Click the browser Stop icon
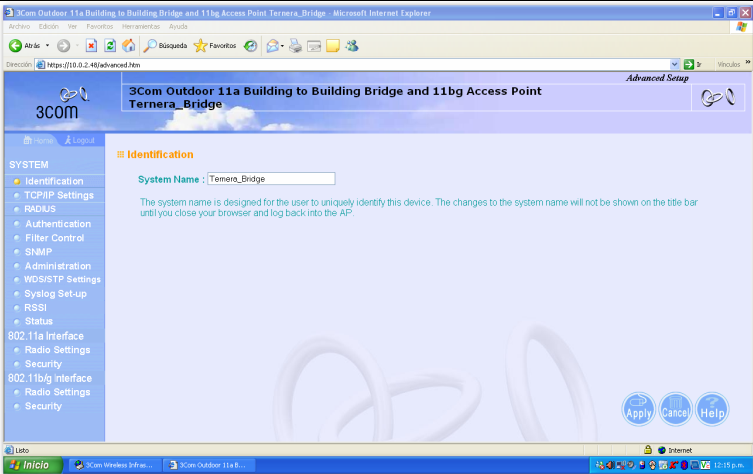 pyautogui.click(x=91, y=46)
